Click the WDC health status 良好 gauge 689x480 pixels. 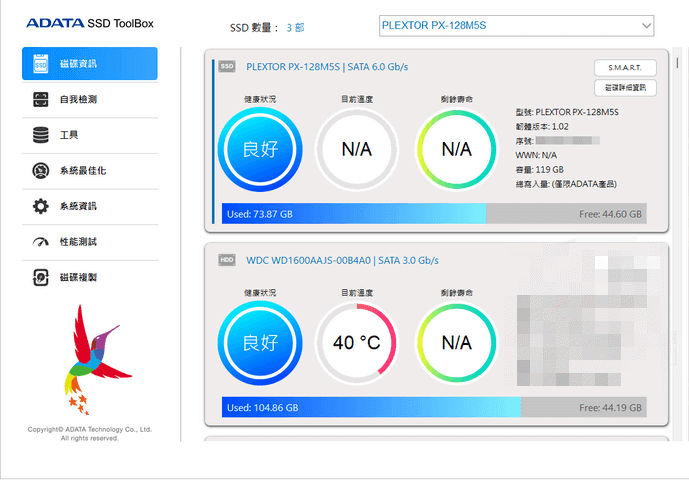click(260, 342)
